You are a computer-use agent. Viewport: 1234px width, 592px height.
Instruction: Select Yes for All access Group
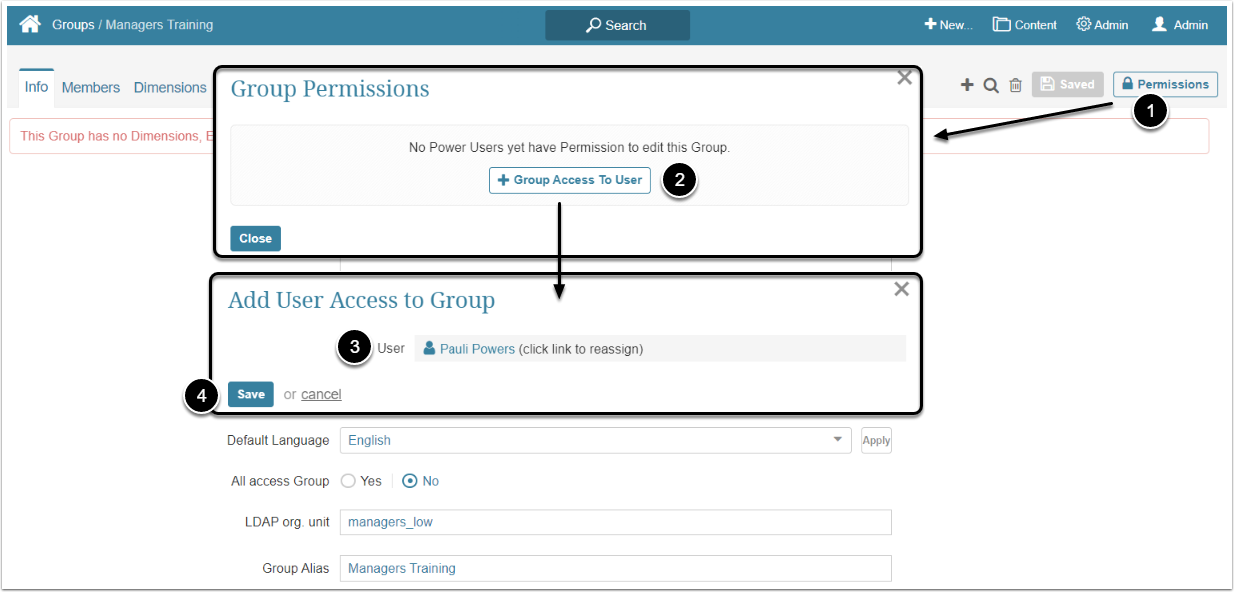tap(349, 481)
